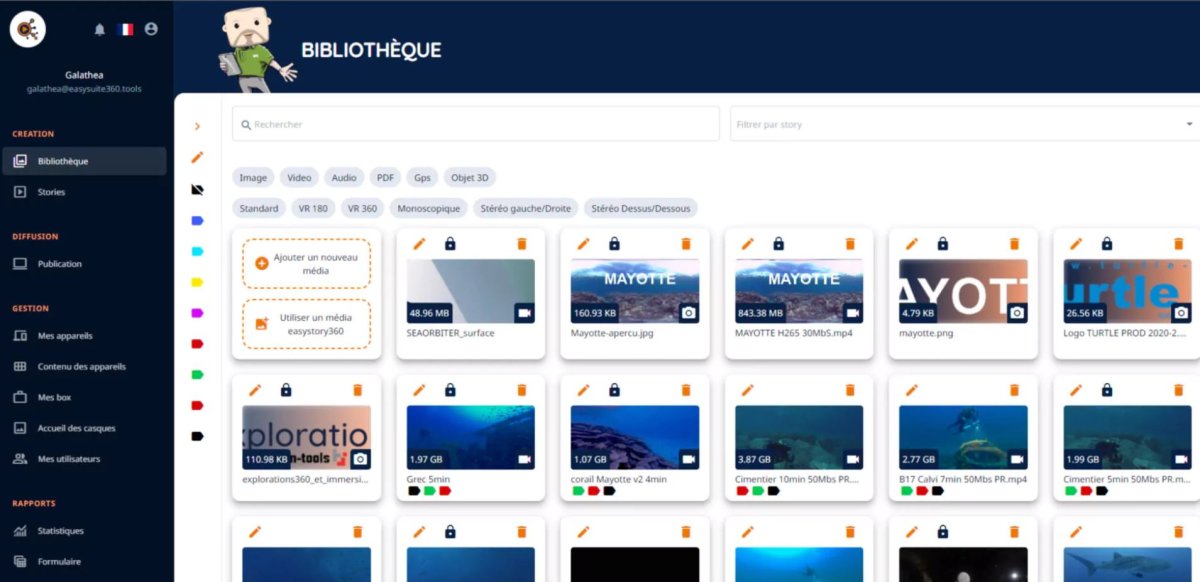Click the orange pencil icon in tag sidebar
1200x582 pixels.
[x=197, y=157]
